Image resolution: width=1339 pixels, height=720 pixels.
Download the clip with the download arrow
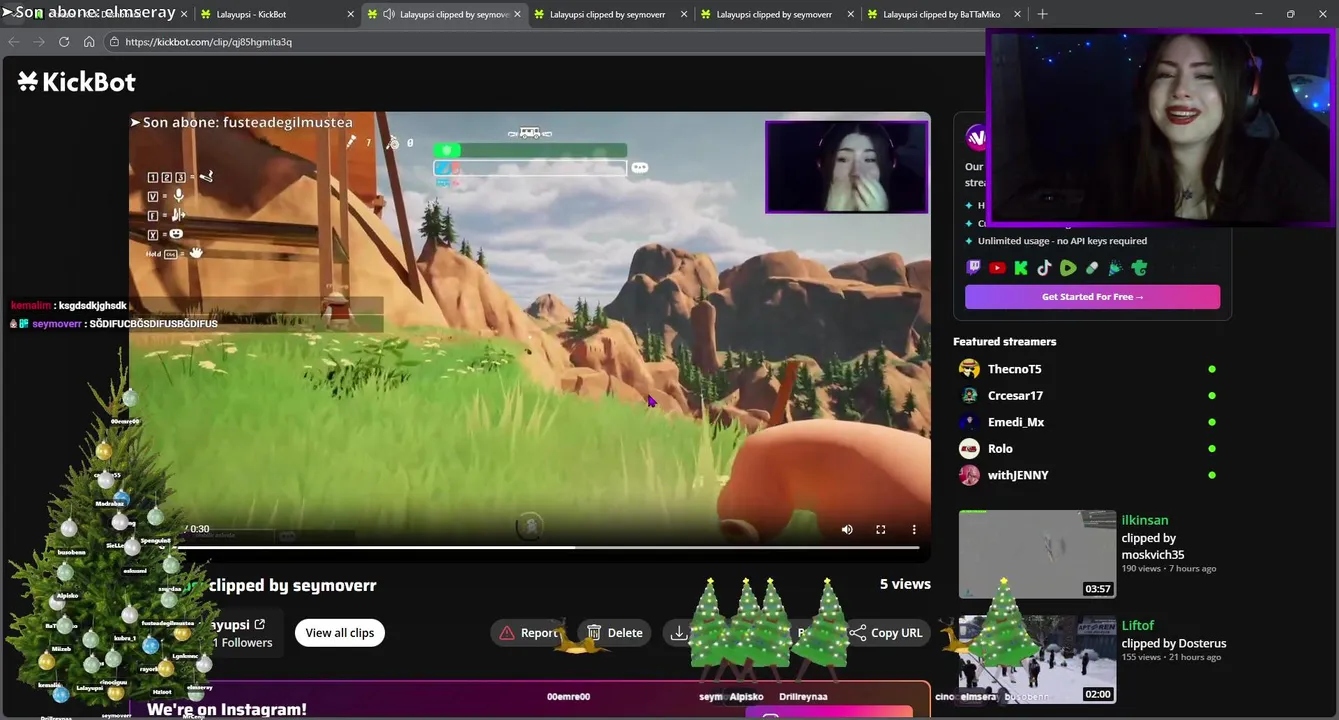coord(679,632)
